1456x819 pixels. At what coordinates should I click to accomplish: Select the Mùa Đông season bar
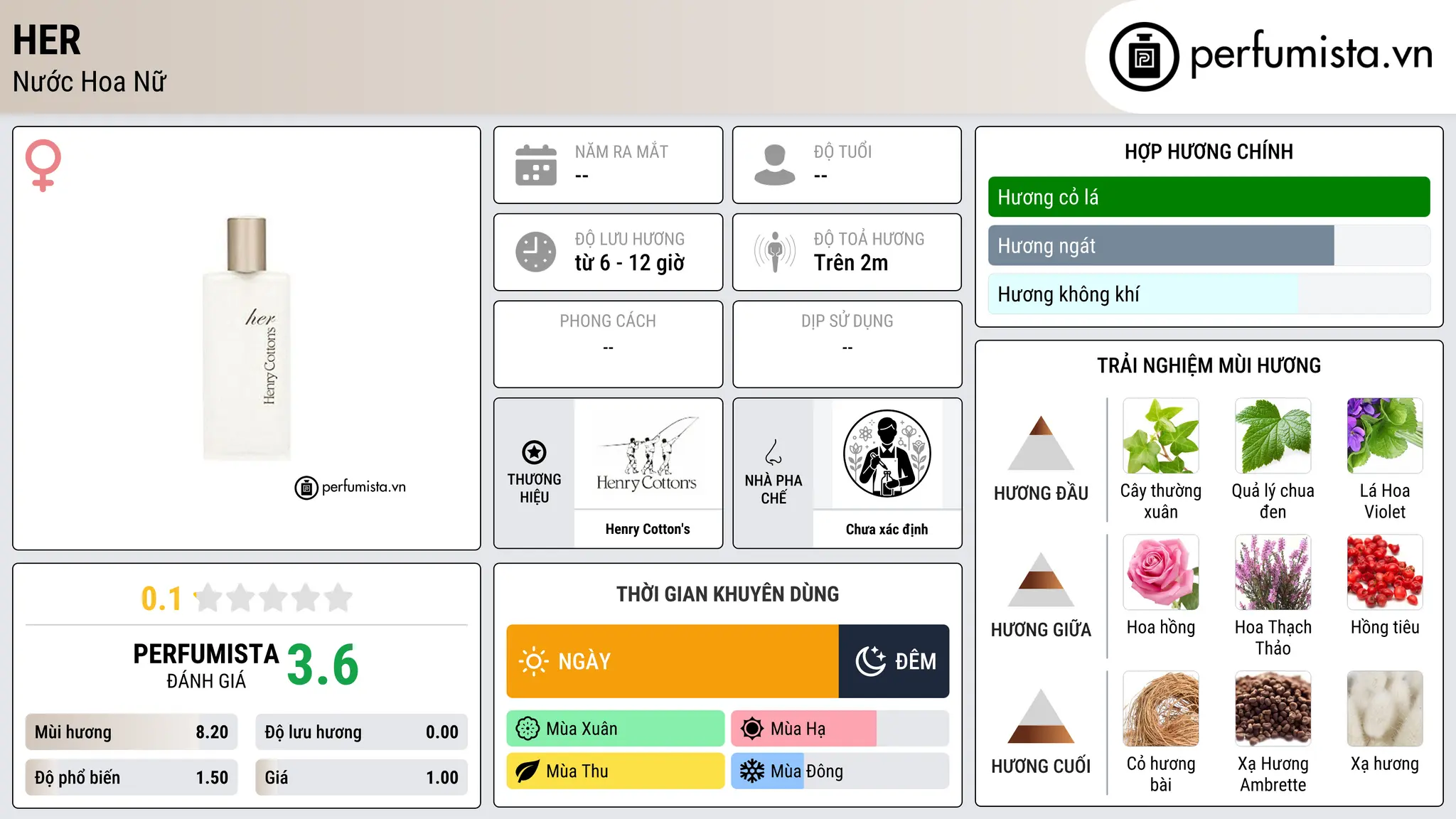pos(840,771)
